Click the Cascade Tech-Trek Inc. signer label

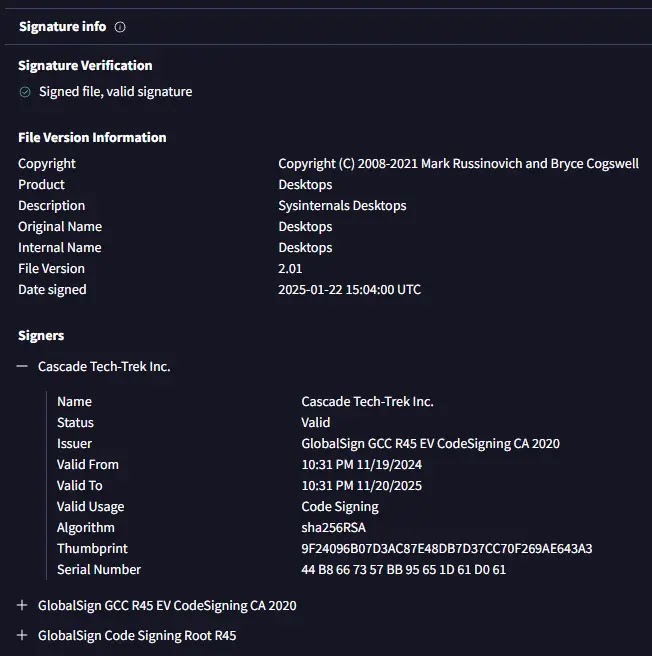(x=104, y=366)
